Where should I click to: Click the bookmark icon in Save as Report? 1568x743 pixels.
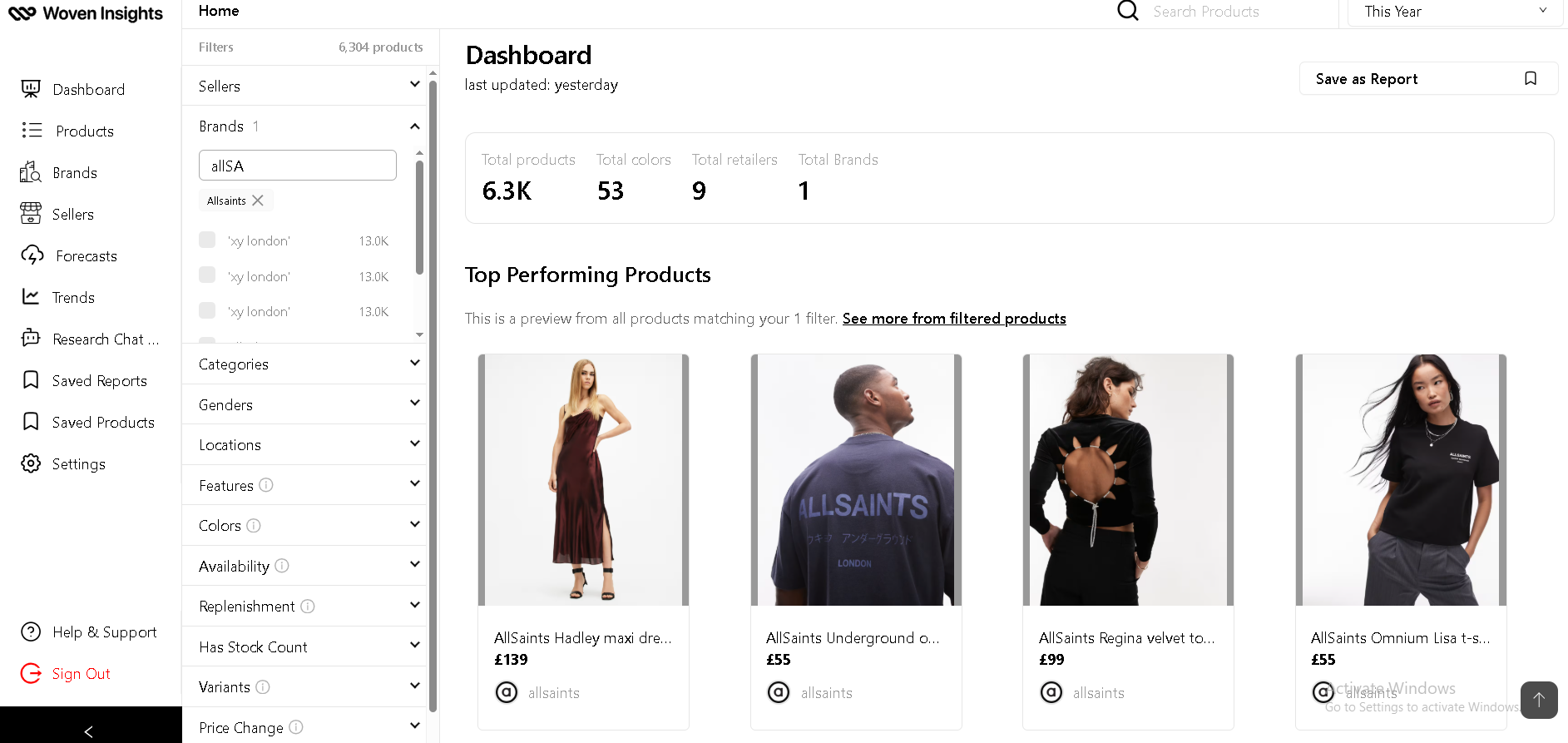[1530, 78]
